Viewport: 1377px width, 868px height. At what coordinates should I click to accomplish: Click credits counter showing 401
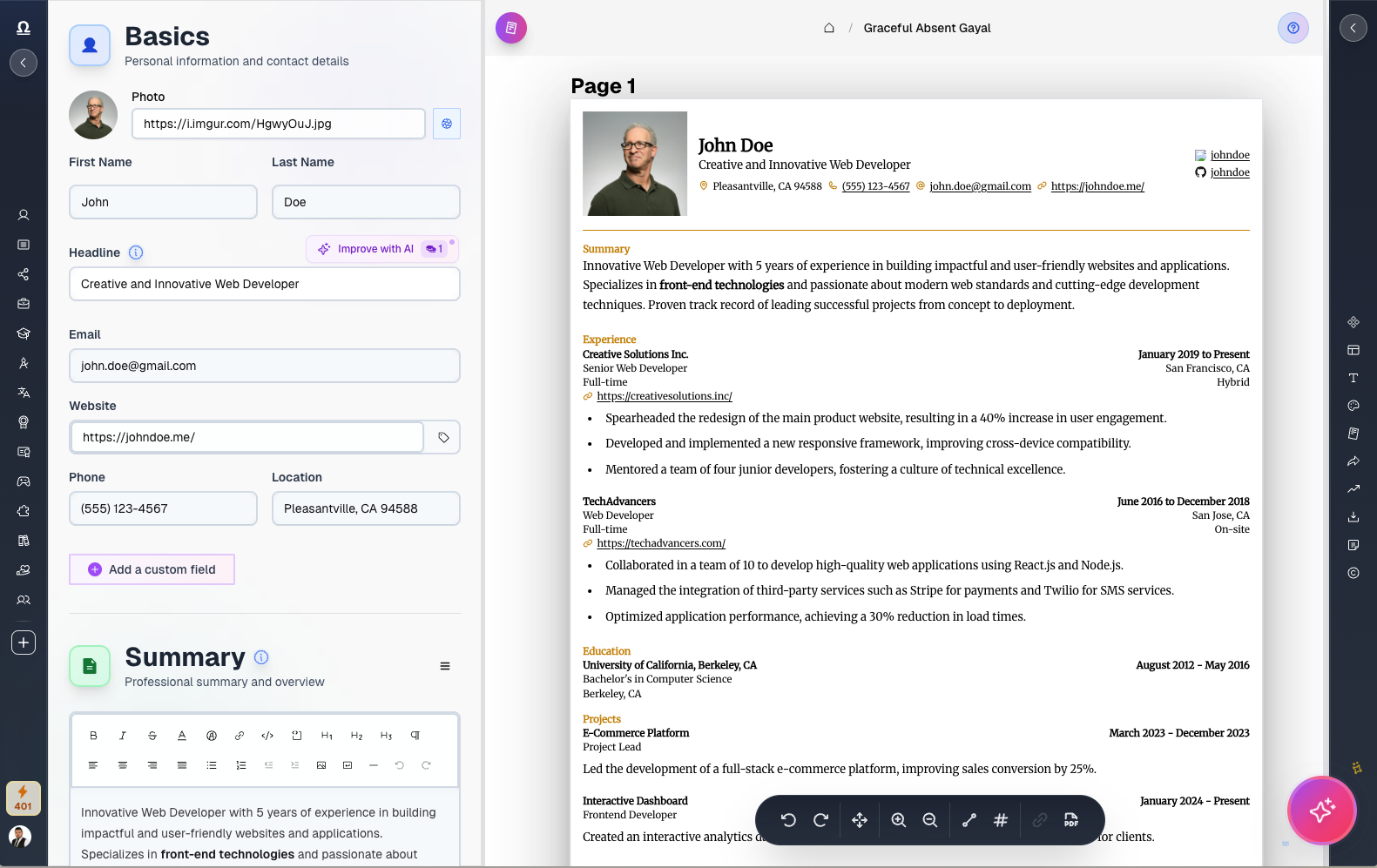coord(24,798)
